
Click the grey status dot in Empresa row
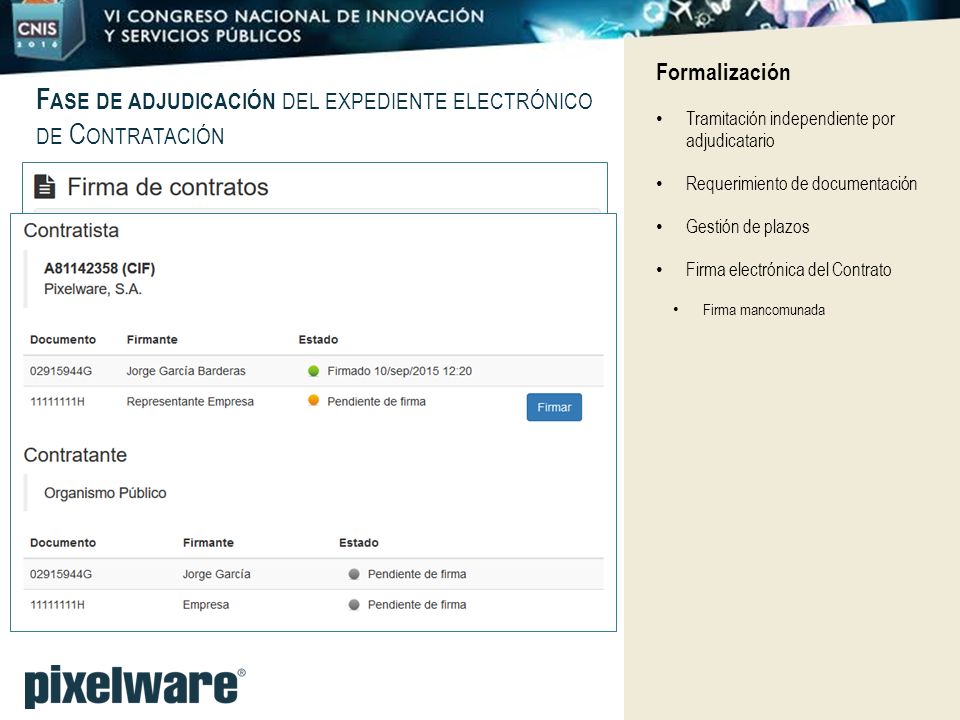(354, 604)
